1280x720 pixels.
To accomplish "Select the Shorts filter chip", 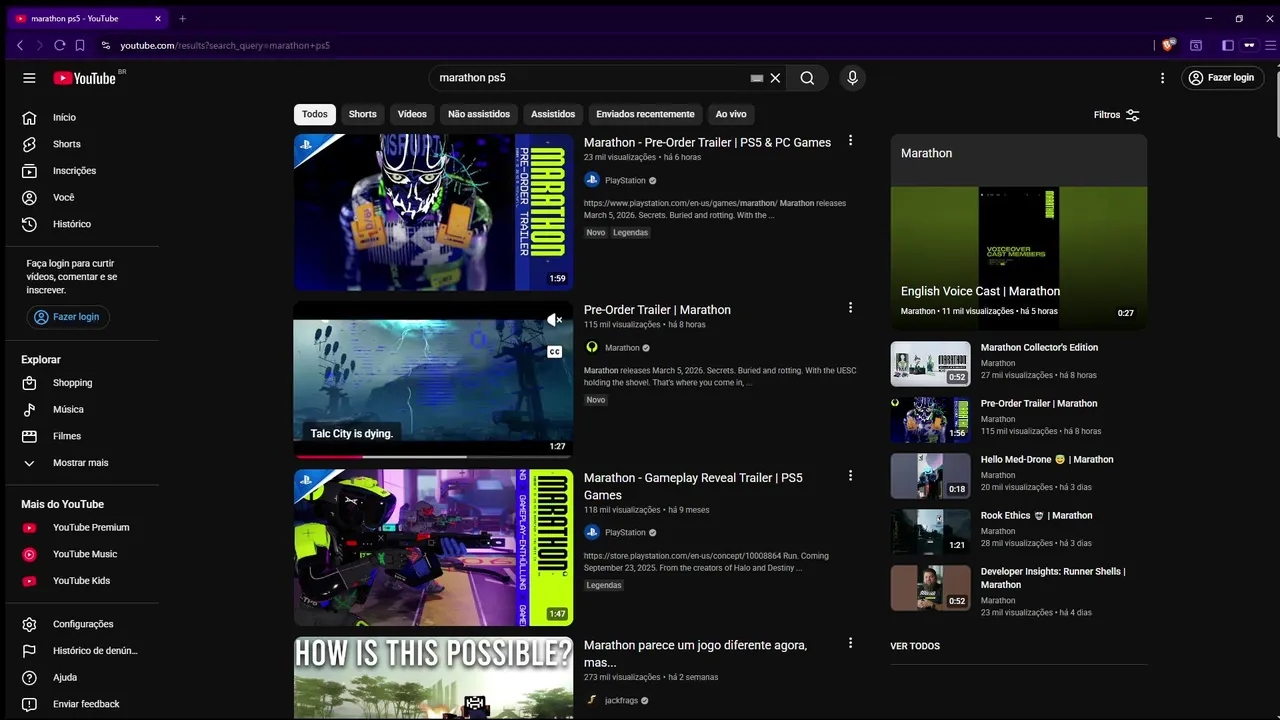I will click(363, 114).
